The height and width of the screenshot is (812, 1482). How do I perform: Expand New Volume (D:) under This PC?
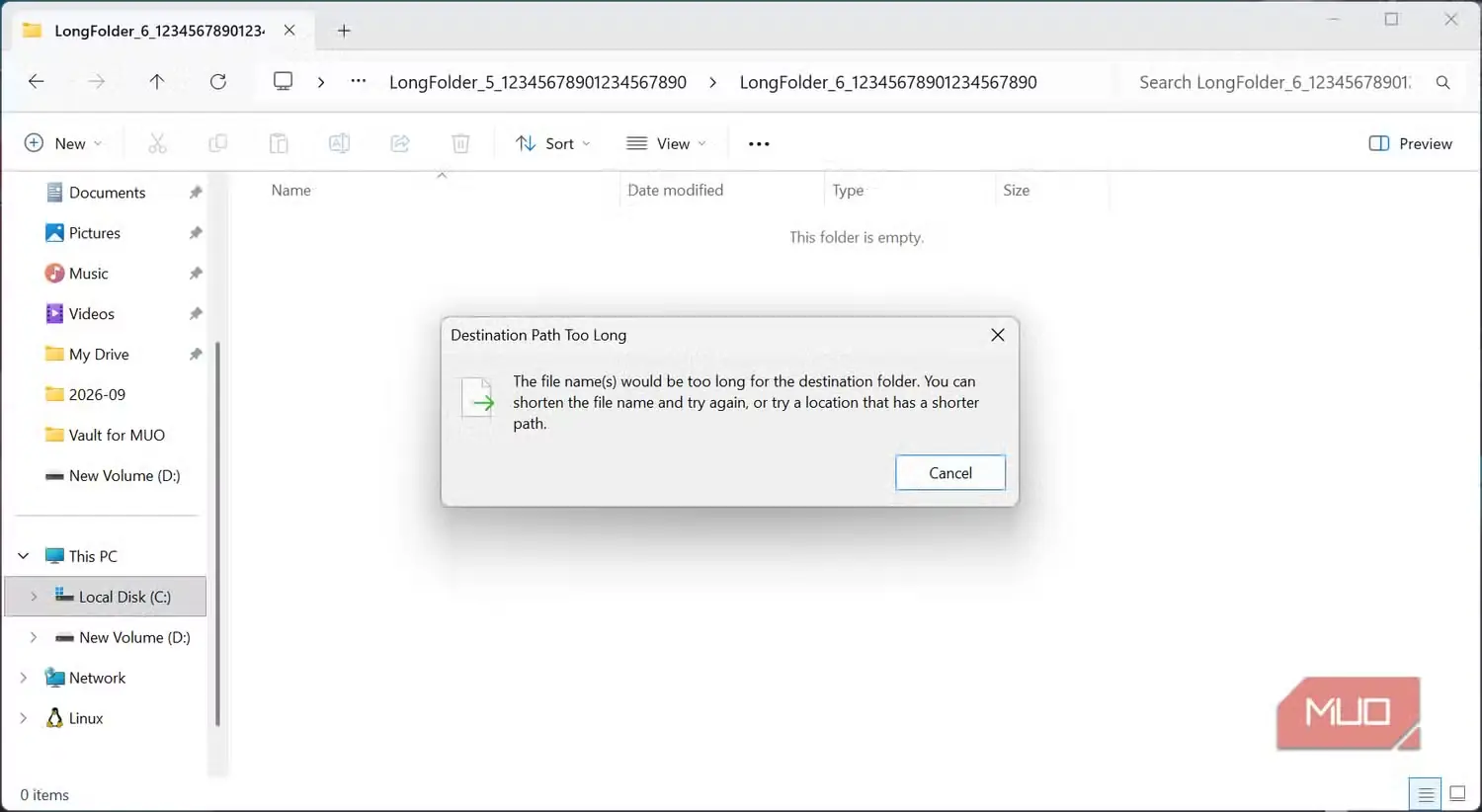coord(34,637)
